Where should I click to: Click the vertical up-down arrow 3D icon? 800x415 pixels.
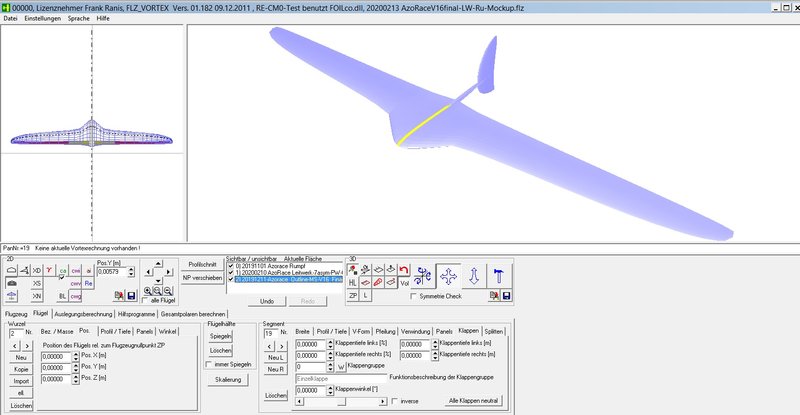point(476,276)
